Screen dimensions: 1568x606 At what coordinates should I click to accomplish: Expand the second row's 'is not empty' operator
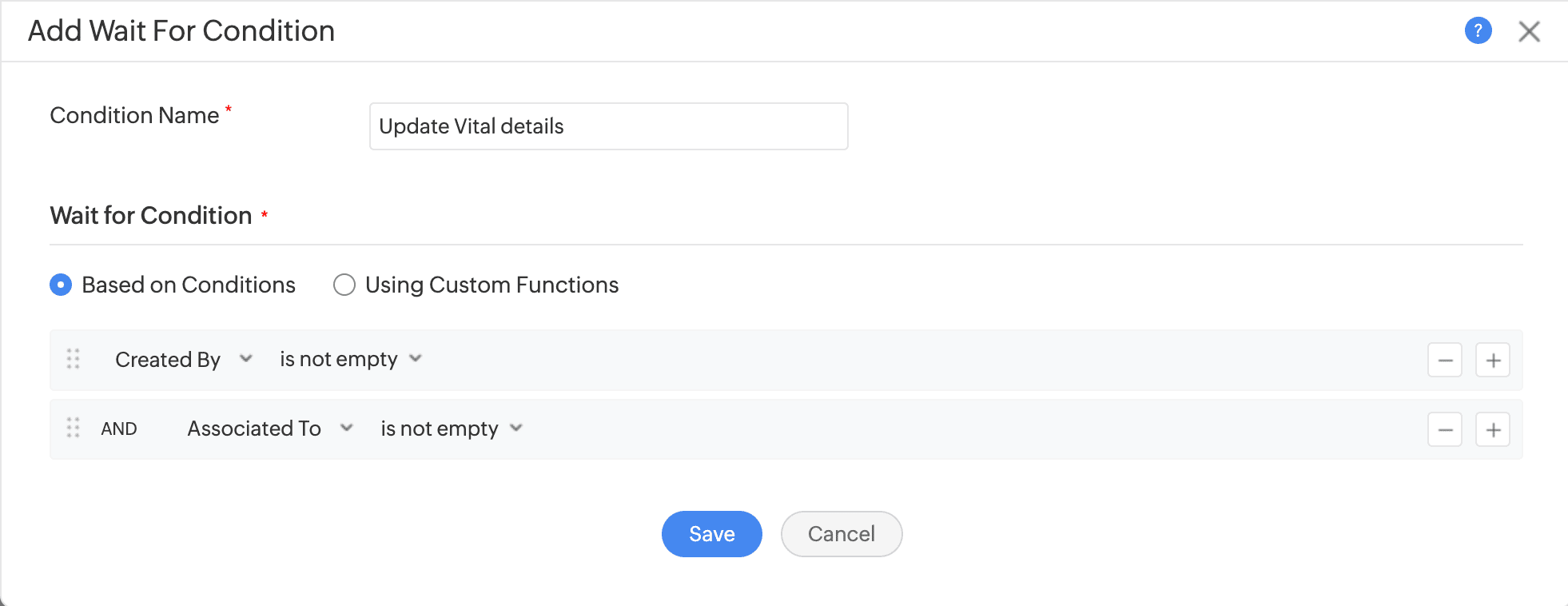[x=451, y=429]
